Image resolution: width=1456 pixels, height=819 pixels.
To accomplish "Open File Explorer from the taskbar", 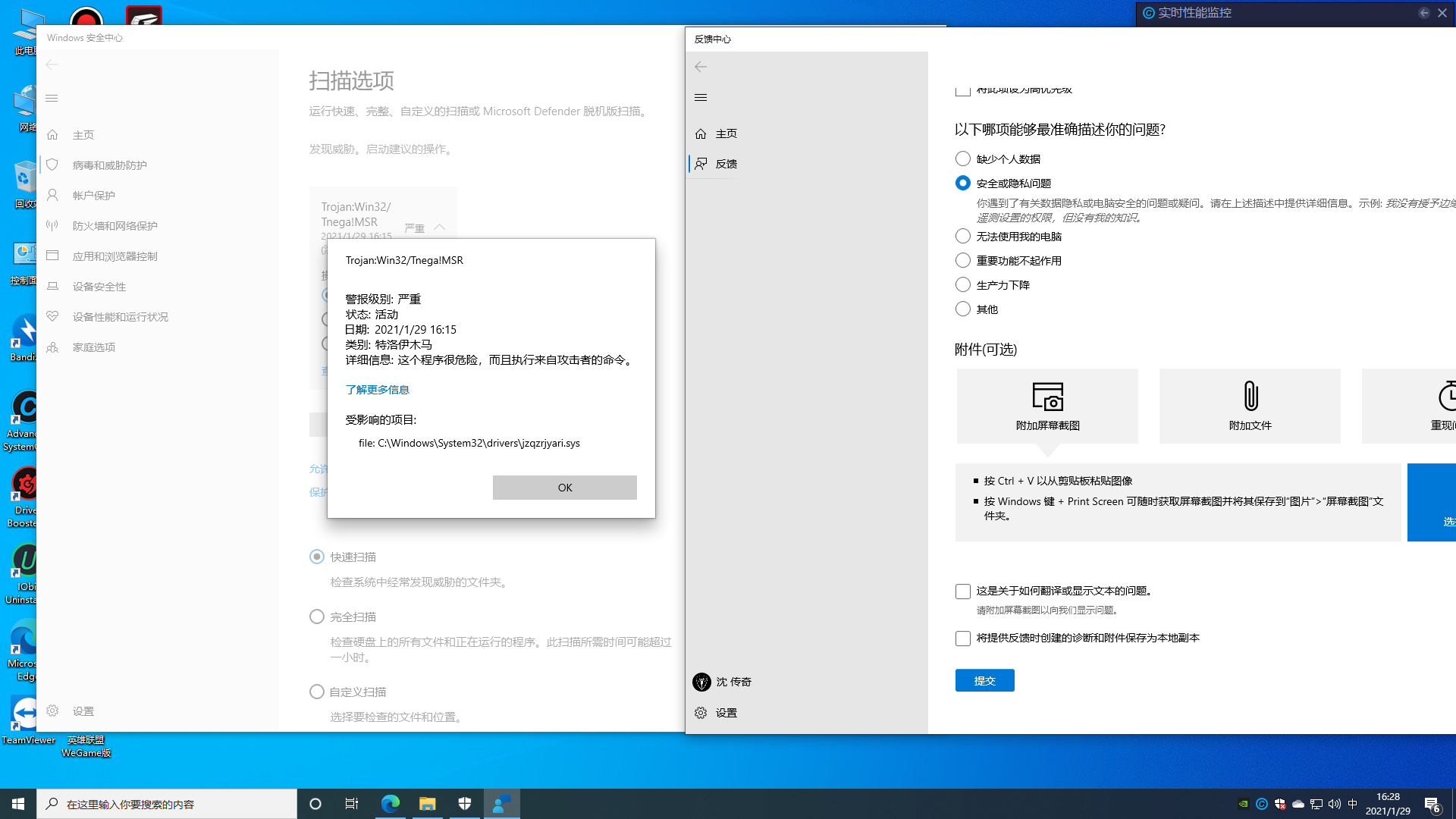I will 428,804.
